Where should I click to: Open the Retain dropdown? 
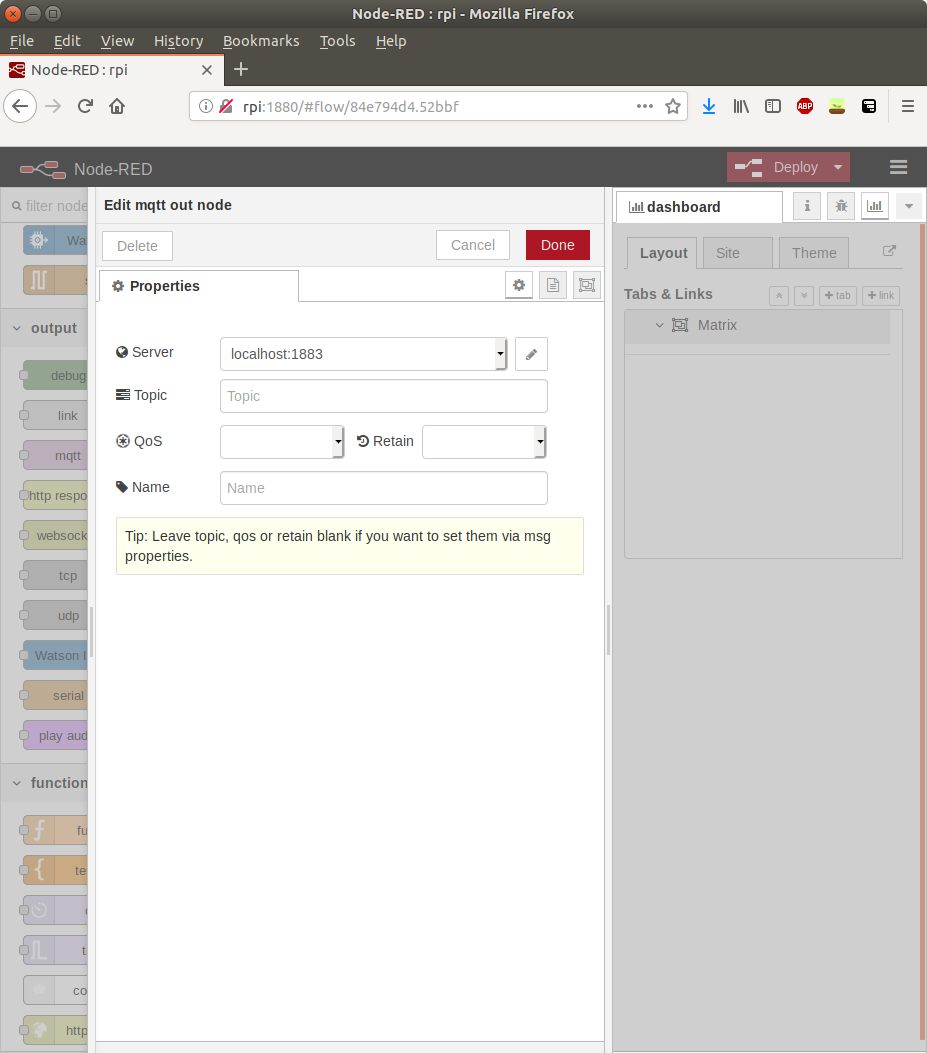(x=484, y=442)
